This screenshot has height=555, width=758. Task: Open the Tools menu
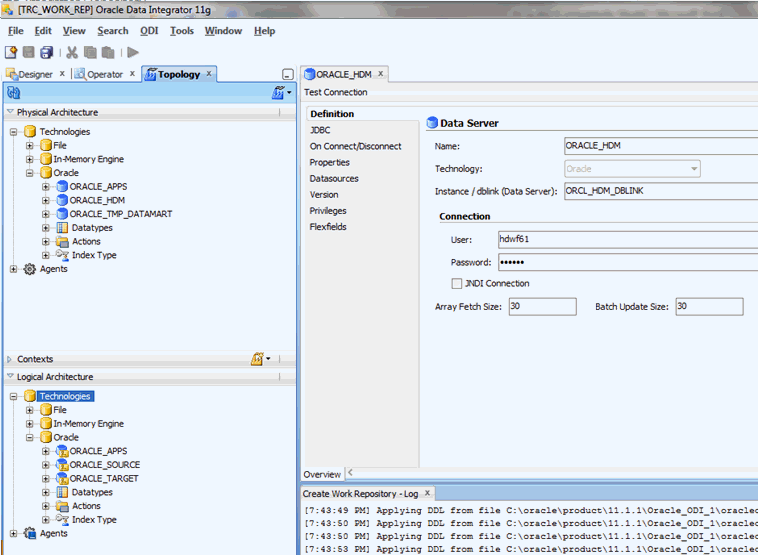182,31
